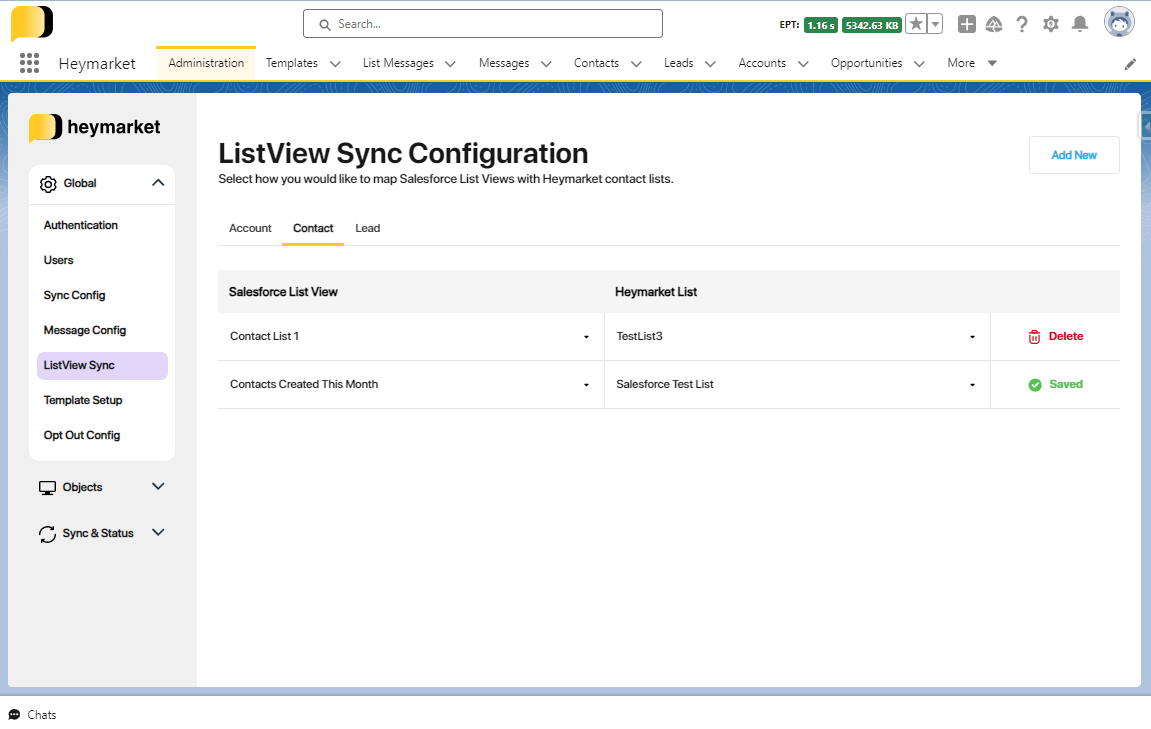Screen dimensions: 1151x729
Task: Select ListView Sync in the sidebar
Action: click(102, 366)
